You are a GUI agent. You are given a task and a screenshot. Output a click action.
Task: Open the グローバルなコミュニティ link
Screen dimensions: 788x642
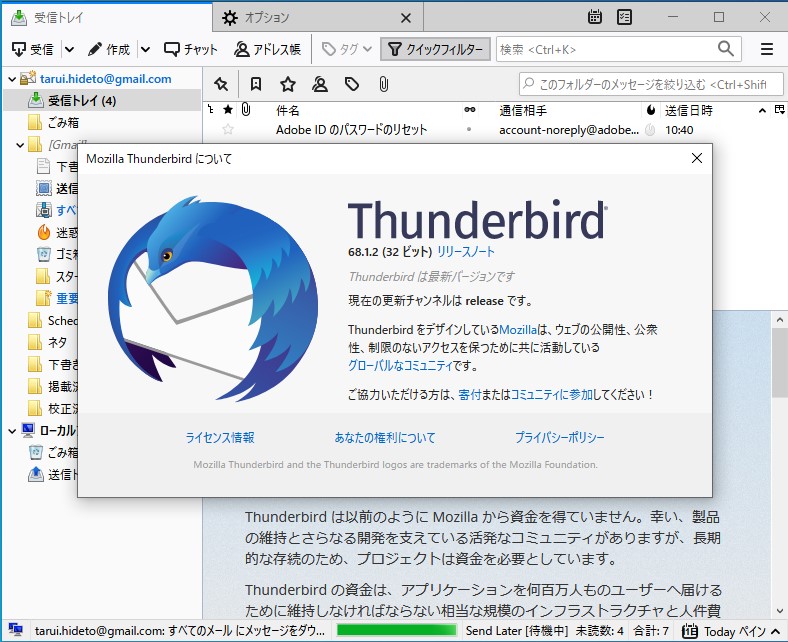click(401, 365)
